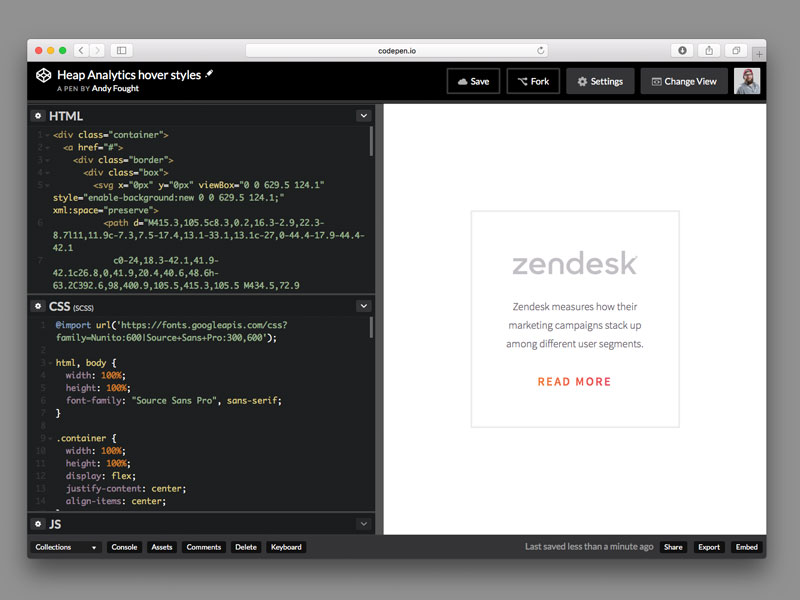This screenshot has height=600, width=800.
Task: Click the JS panel header label
Action: pos(55,524)
